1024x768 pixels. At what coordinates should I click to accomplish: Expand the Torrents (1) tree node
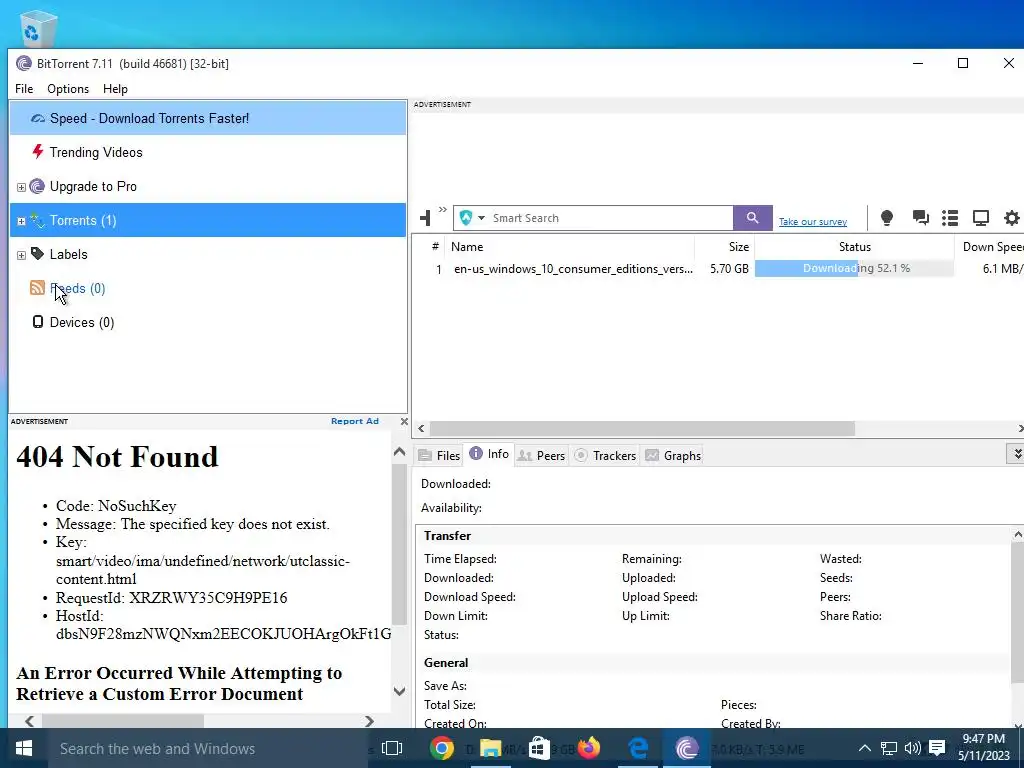21,221
